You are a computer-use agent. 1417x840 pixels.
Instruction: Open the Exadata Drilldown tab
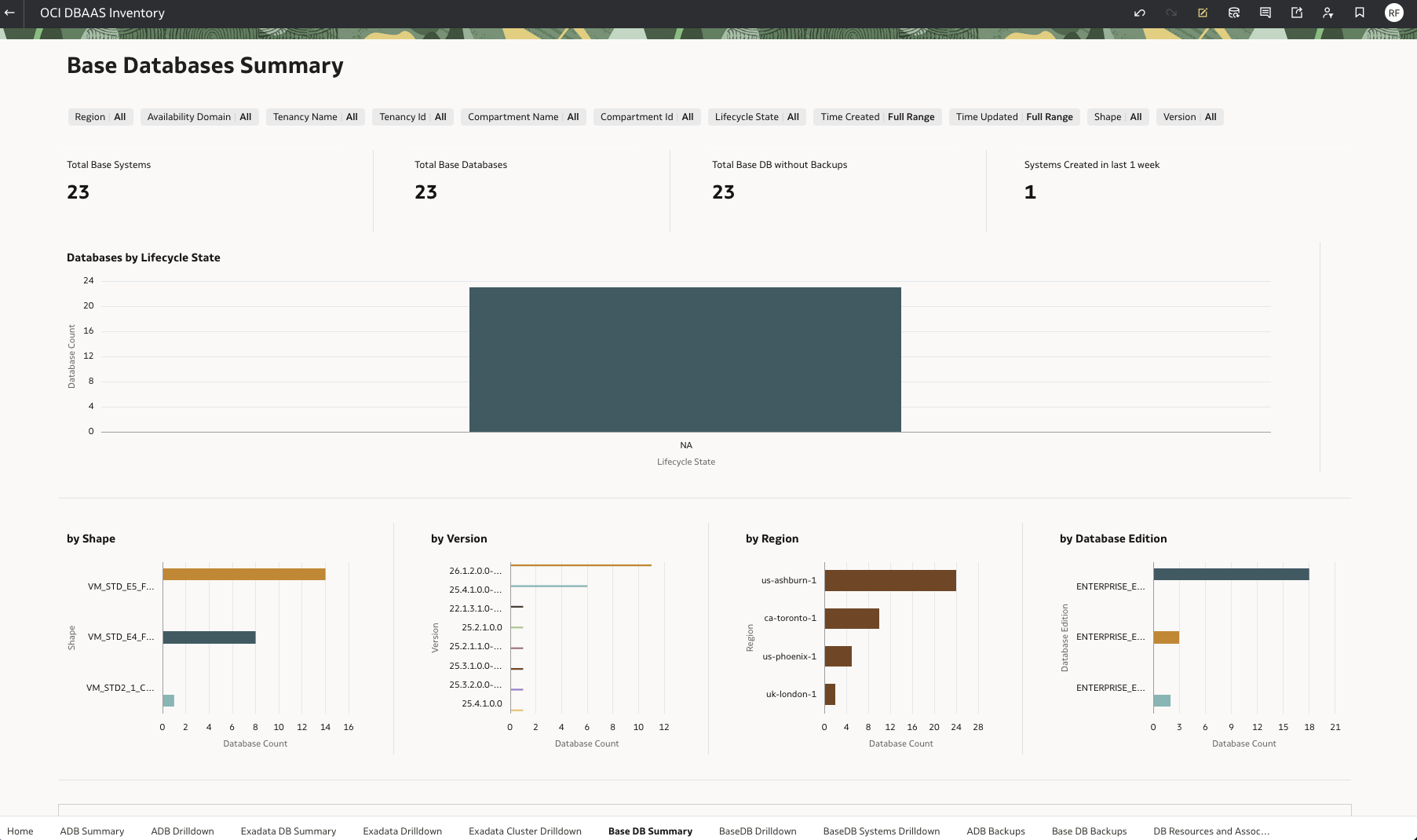pyautogui.click(x=402, y=831)
